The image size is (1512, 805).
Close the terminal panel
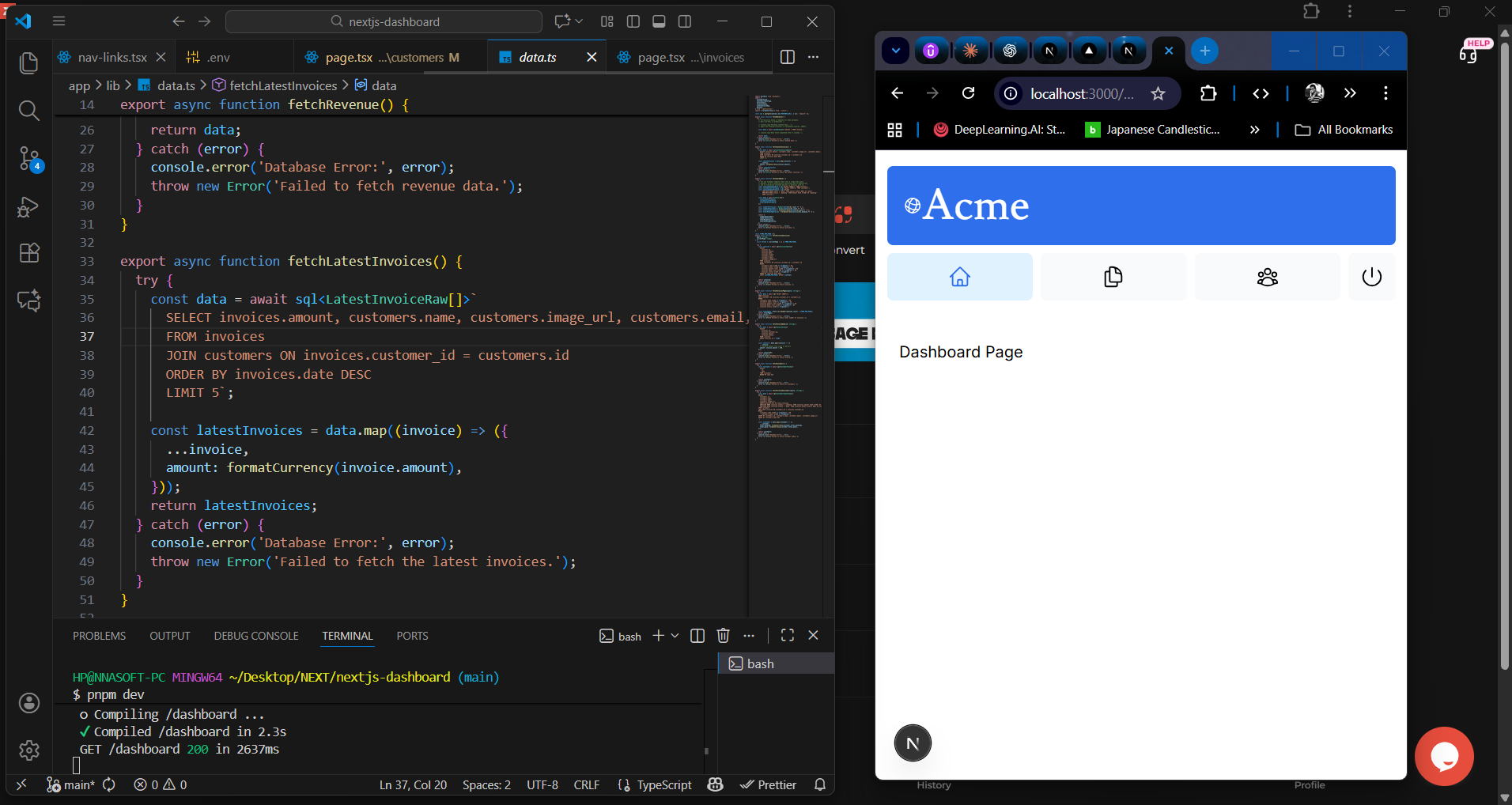(813, 635)
